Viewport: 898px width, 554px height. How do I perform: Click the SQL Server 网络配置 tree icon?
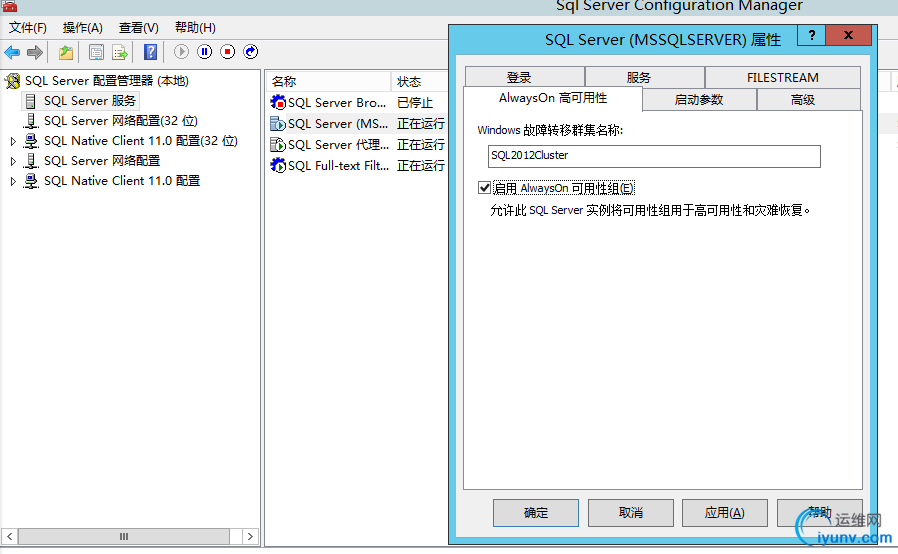(31, 161)
